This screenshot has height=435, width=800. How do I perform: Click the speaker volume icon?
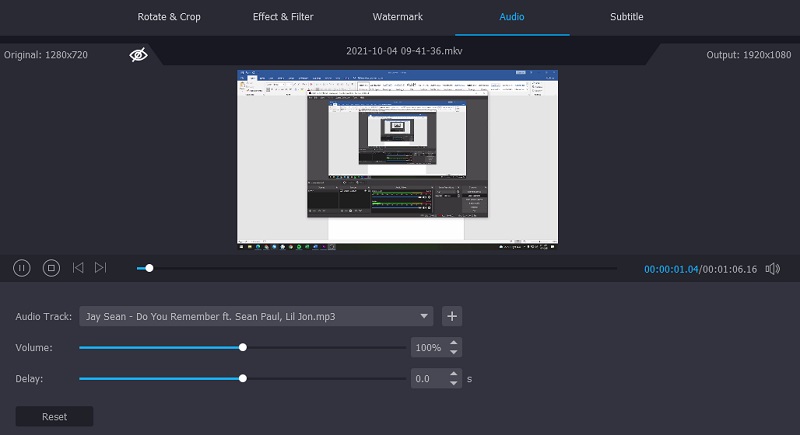pyautogui.click(x=772, y=269)
